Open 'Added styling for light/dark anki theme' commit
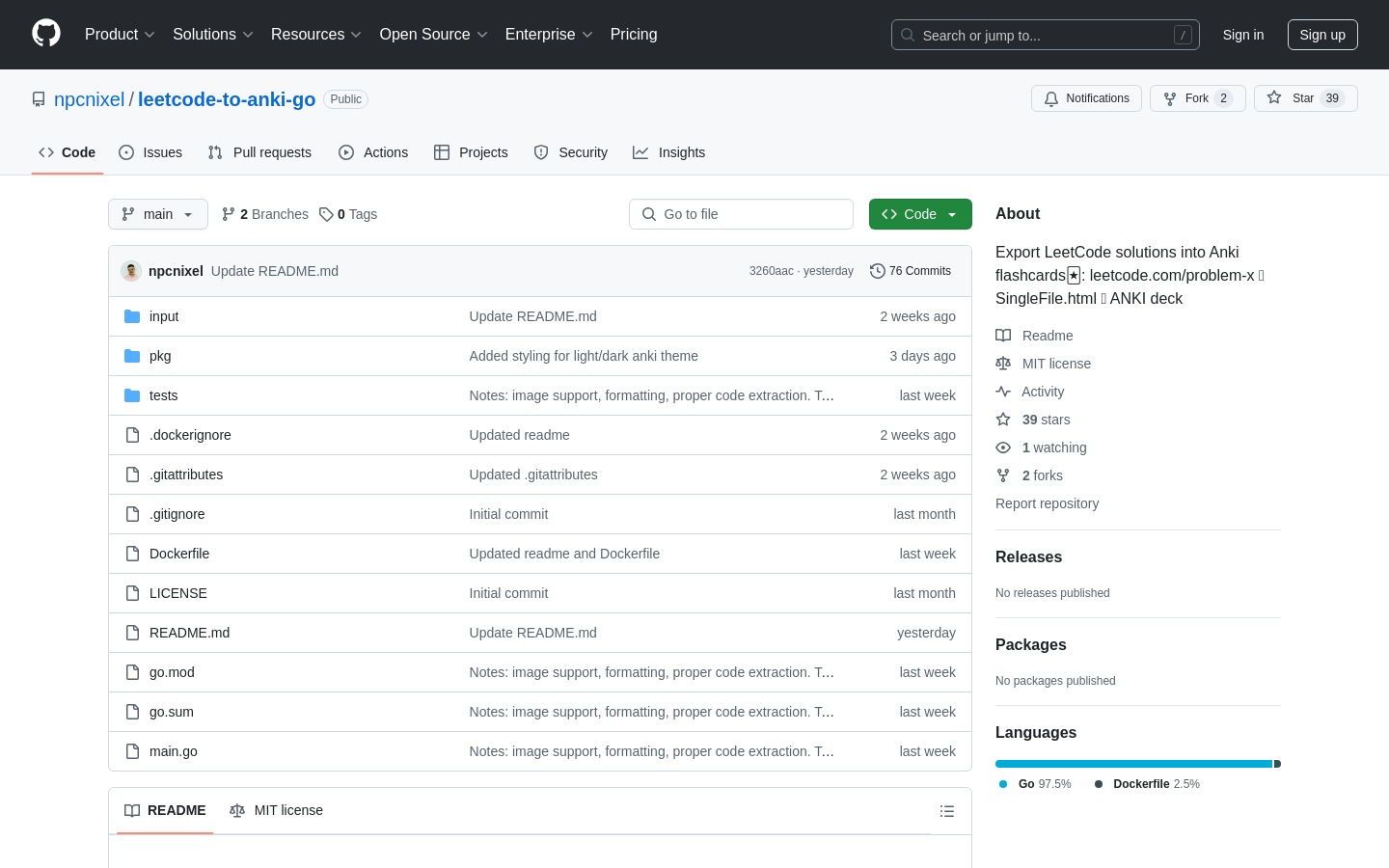 [584, 356]
